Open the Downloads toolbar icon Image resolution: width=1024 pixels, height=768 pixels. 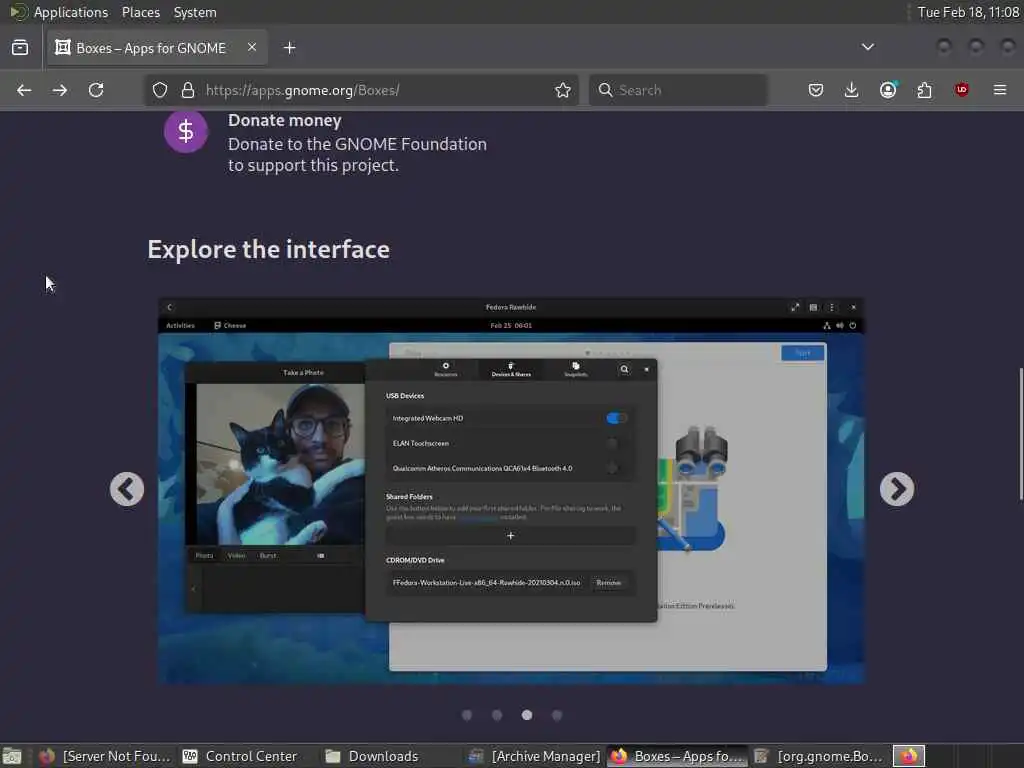(852, 90)
